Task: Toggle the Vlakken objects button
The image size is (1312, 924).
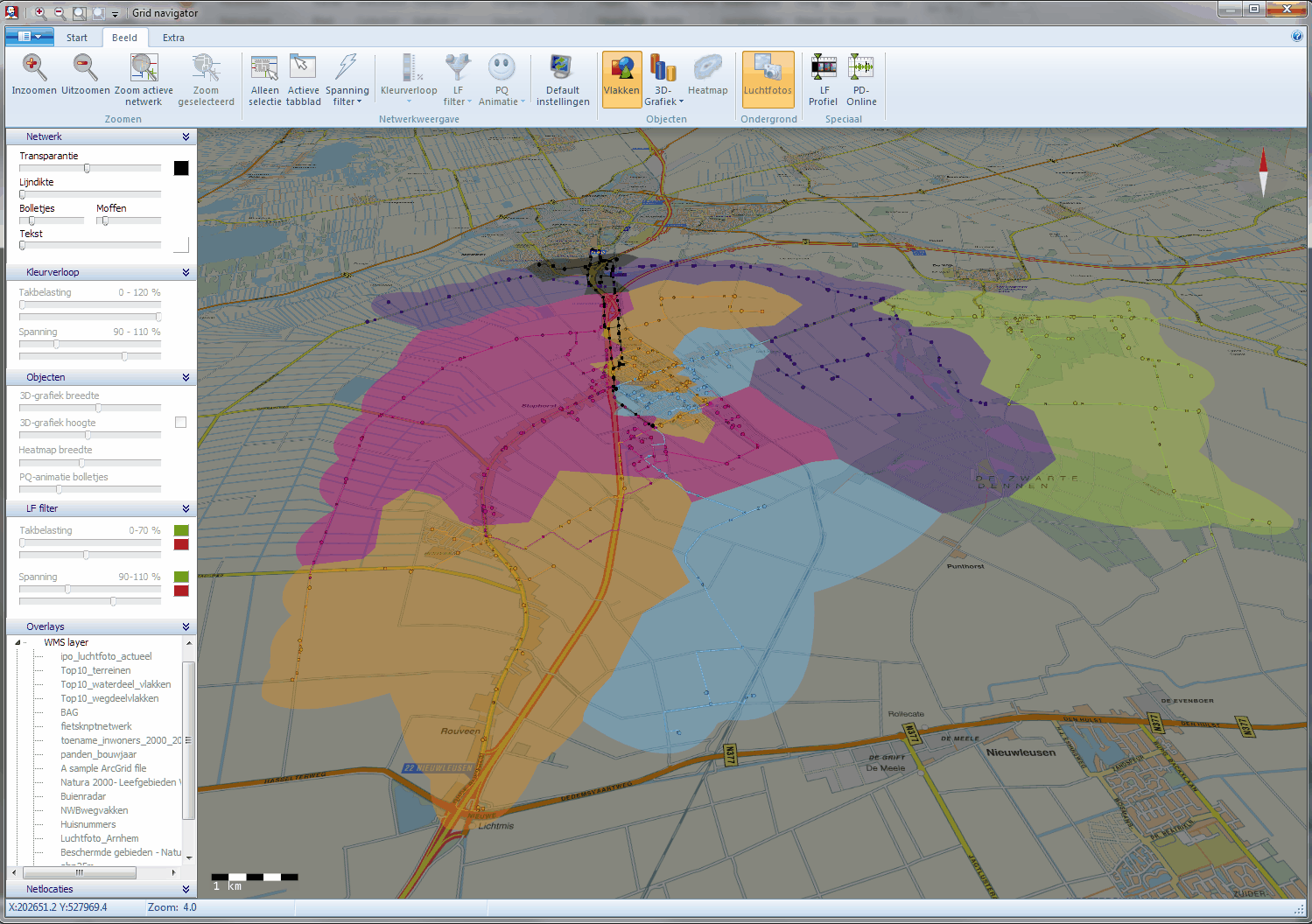Action: tap(621, 79)
